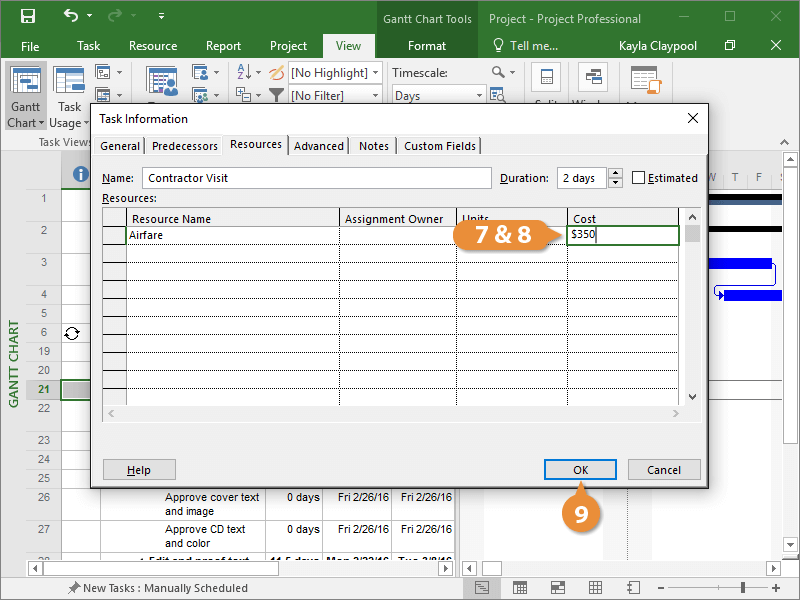
Task: Click the Undo arrow icon
Action: click(x=70, y=17)
